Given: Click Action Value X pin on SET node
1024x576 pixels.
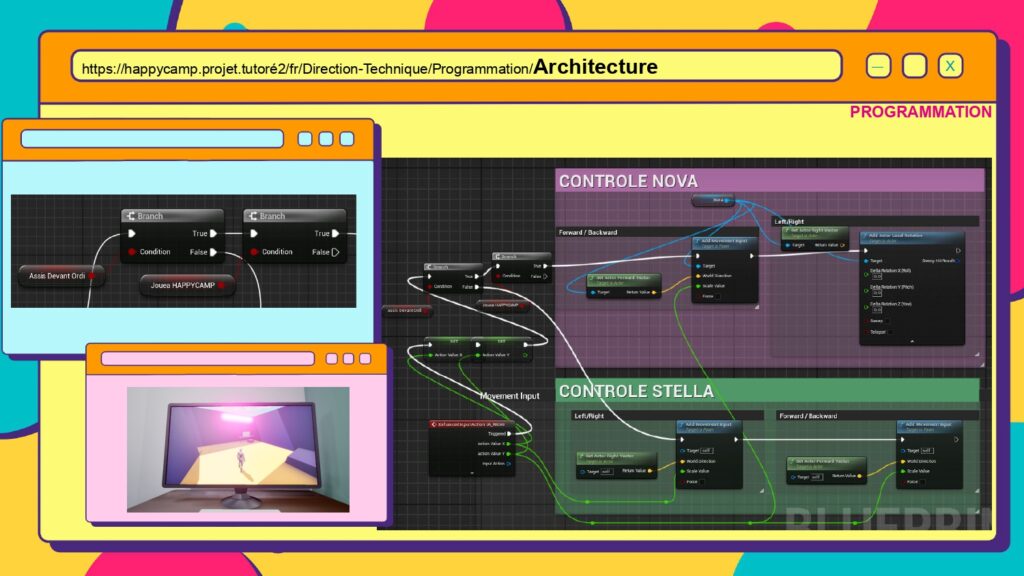Looking at the screenshot, I should (x=430, y=355).
